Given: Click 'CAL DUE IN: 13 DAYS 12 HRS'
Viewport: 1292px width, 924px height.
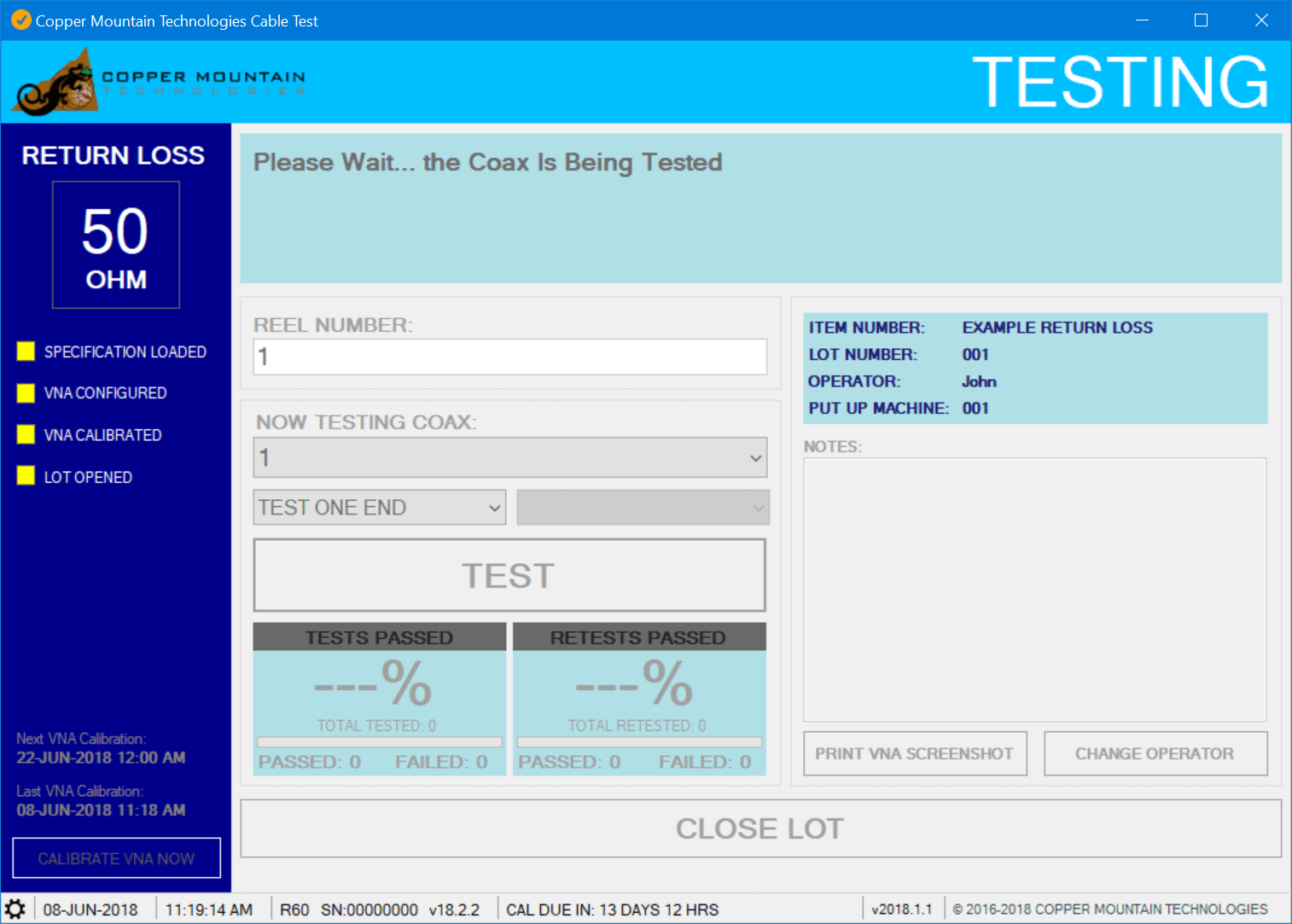Looking at the screenshot, I should (x=613, y=909).
